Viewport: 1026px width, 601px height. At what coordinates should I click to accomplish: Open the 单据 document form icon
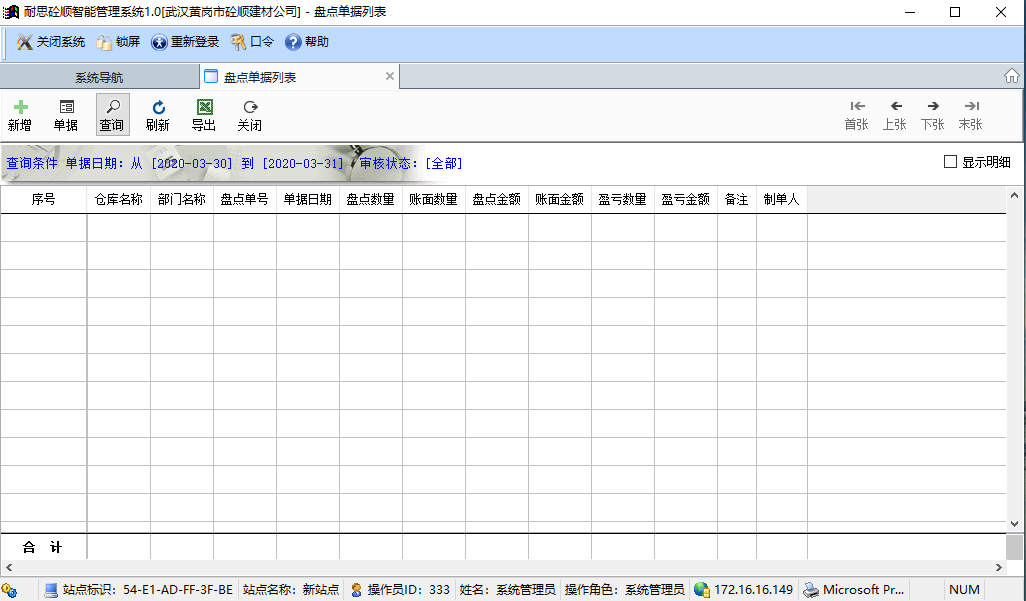click(66, 108)
